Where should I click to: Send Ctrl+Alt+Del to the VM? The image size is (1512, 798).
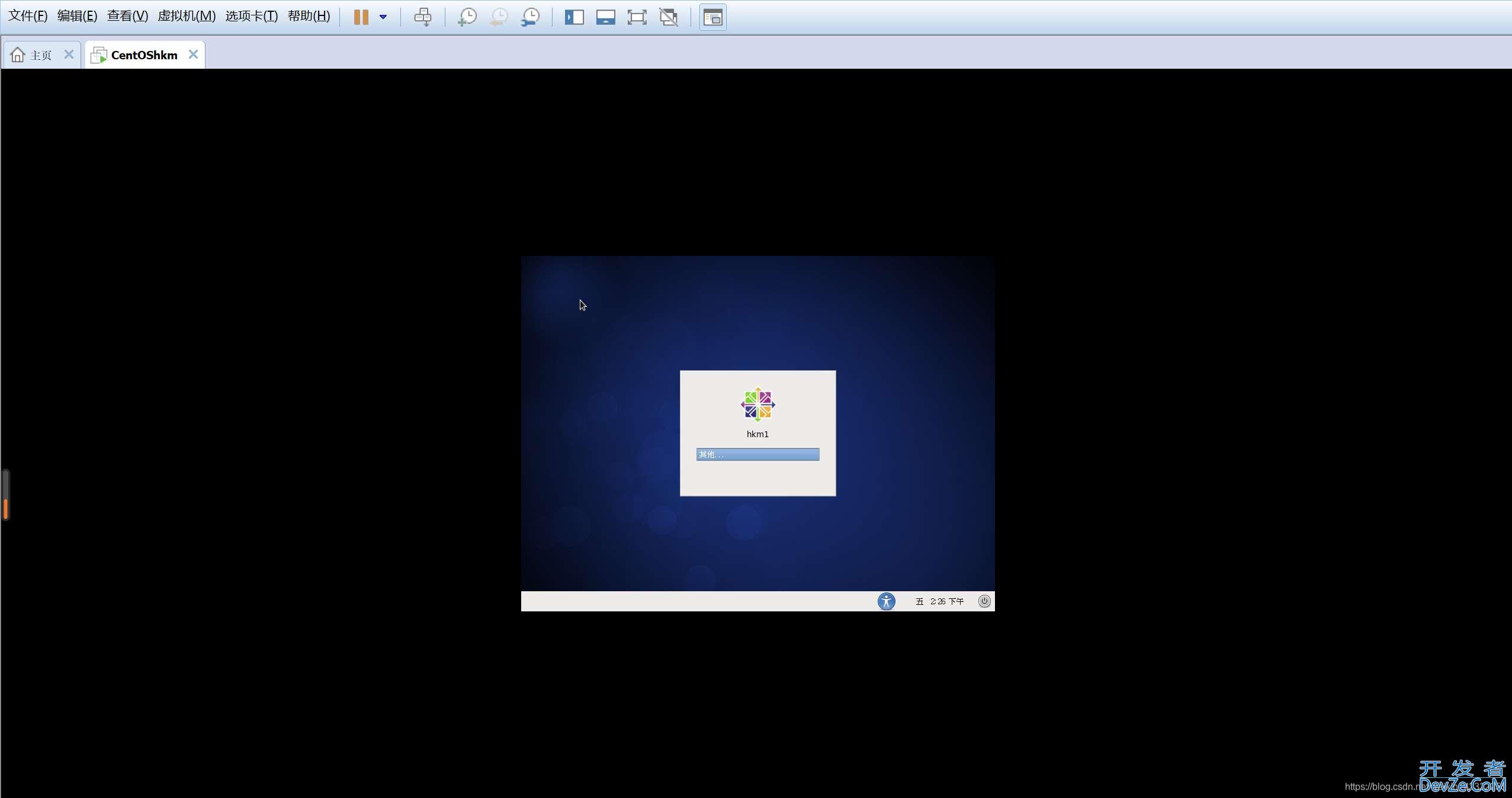click(x=423, y=17)
